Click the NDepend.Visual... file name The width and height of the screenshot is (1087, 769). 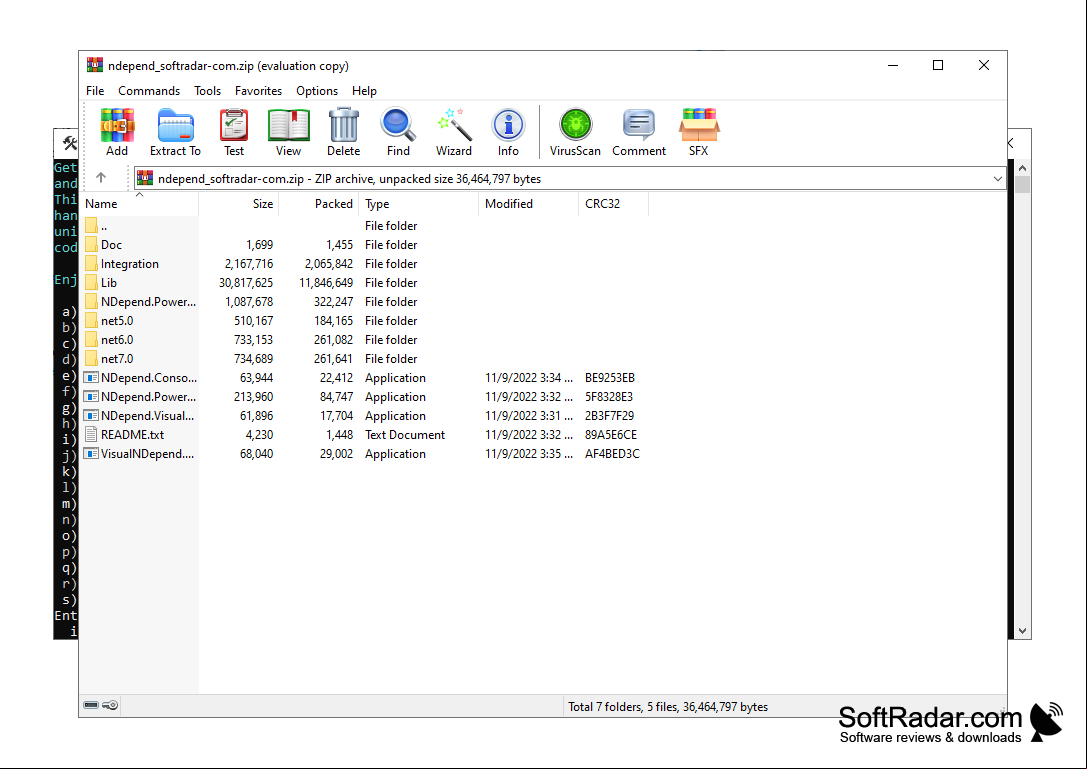pyautogui.click(x=148, y=416)
